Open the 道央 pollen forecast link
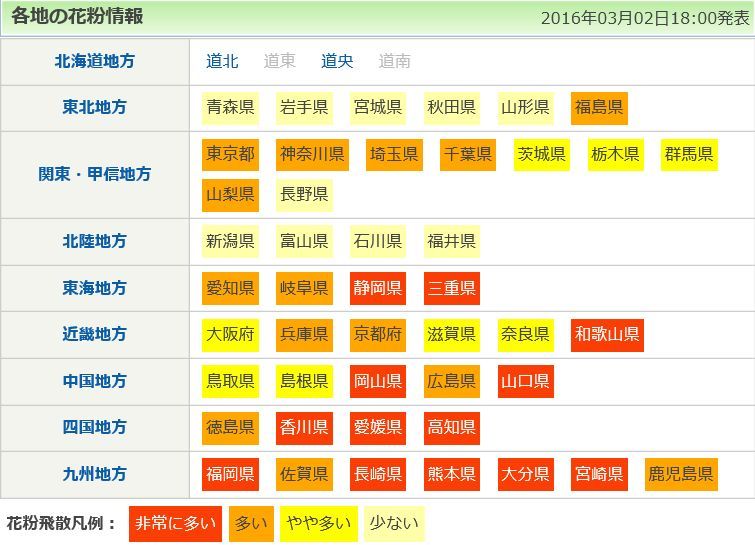Screen dimensions: 755x545 337,61
